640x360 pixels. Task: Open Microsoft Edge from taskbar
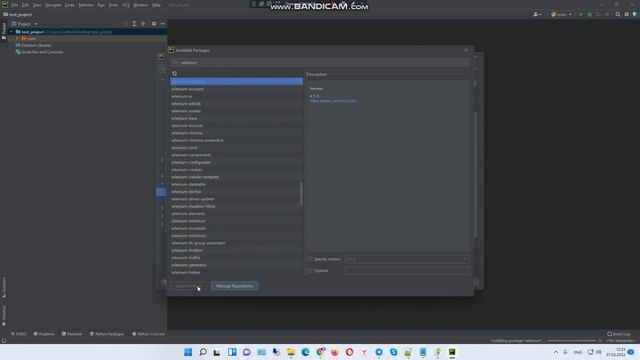(305, 352)
